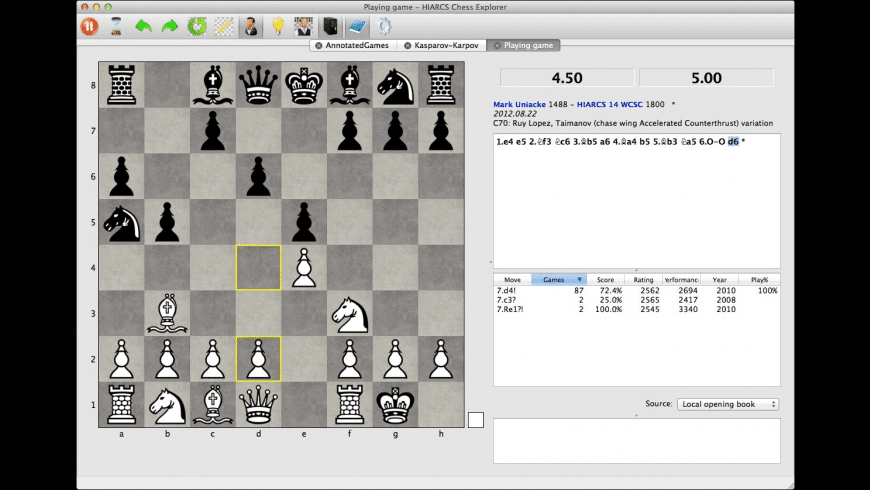This screenshot has width=870, height=490.
Task: Click the black bishop on c8
Action: pos(213,85)
